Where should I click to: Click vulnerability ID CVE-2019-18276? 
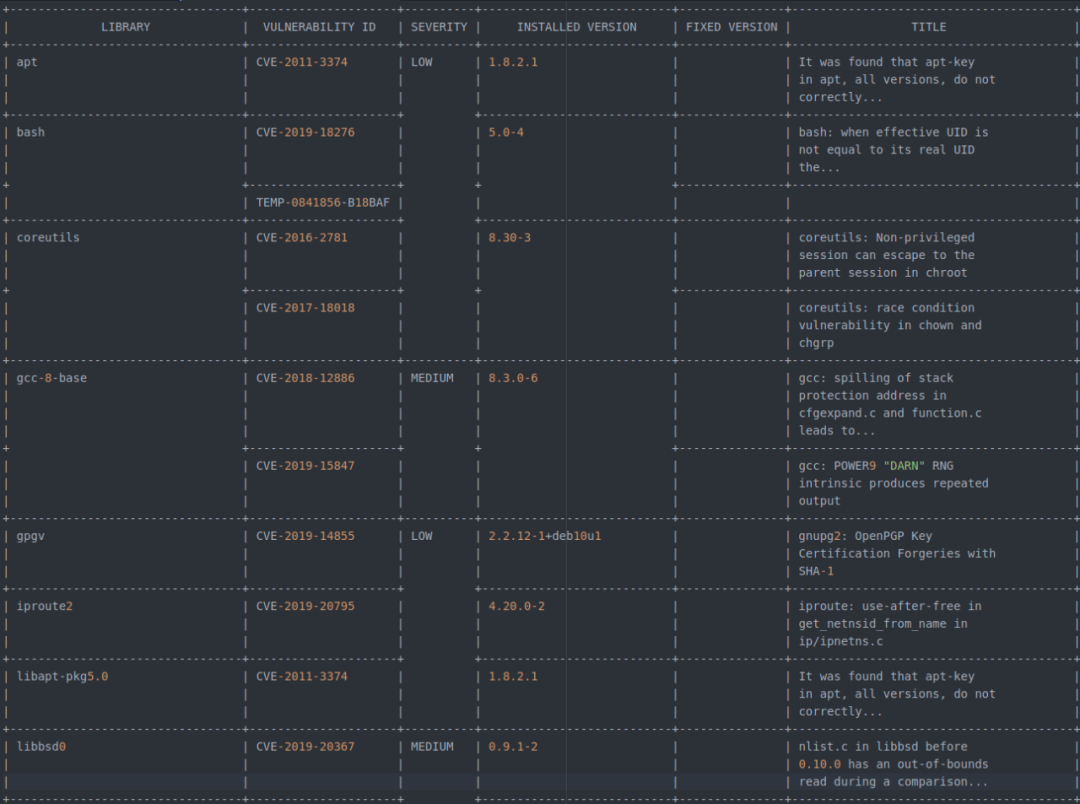(305, 132)
